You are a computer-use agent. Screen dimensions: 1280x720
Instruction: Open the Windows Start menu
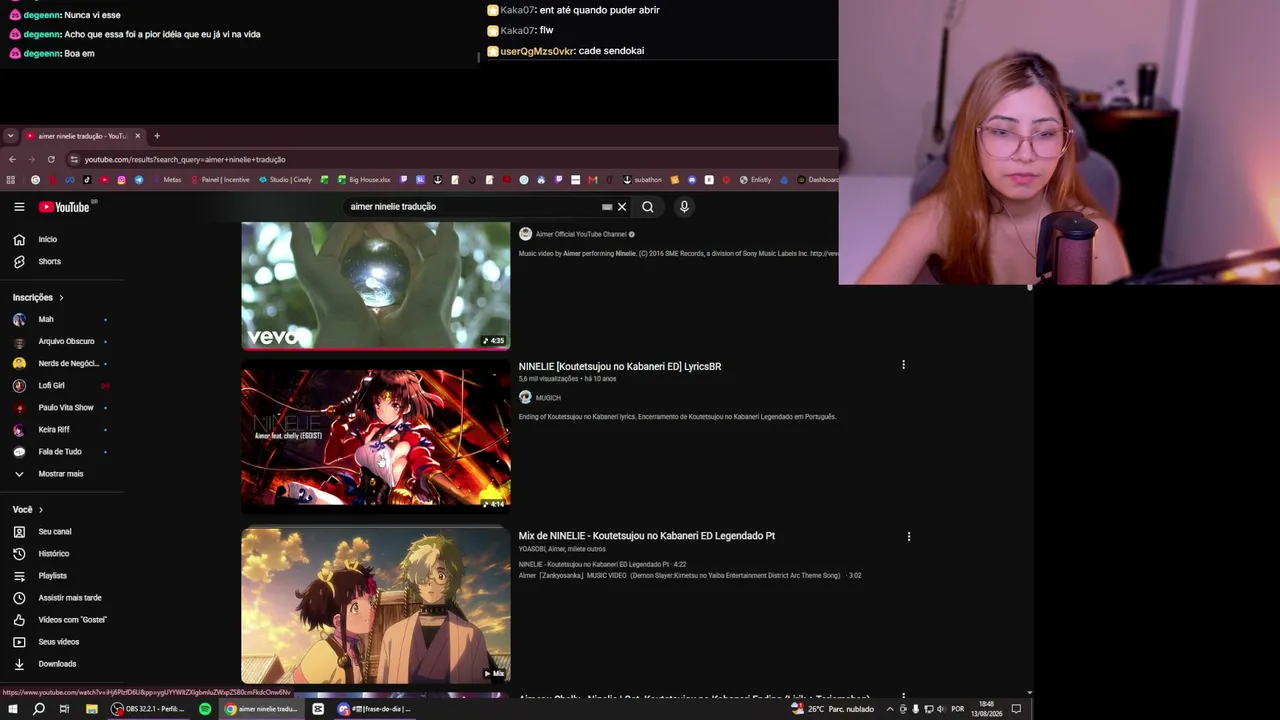click(13, 709)
